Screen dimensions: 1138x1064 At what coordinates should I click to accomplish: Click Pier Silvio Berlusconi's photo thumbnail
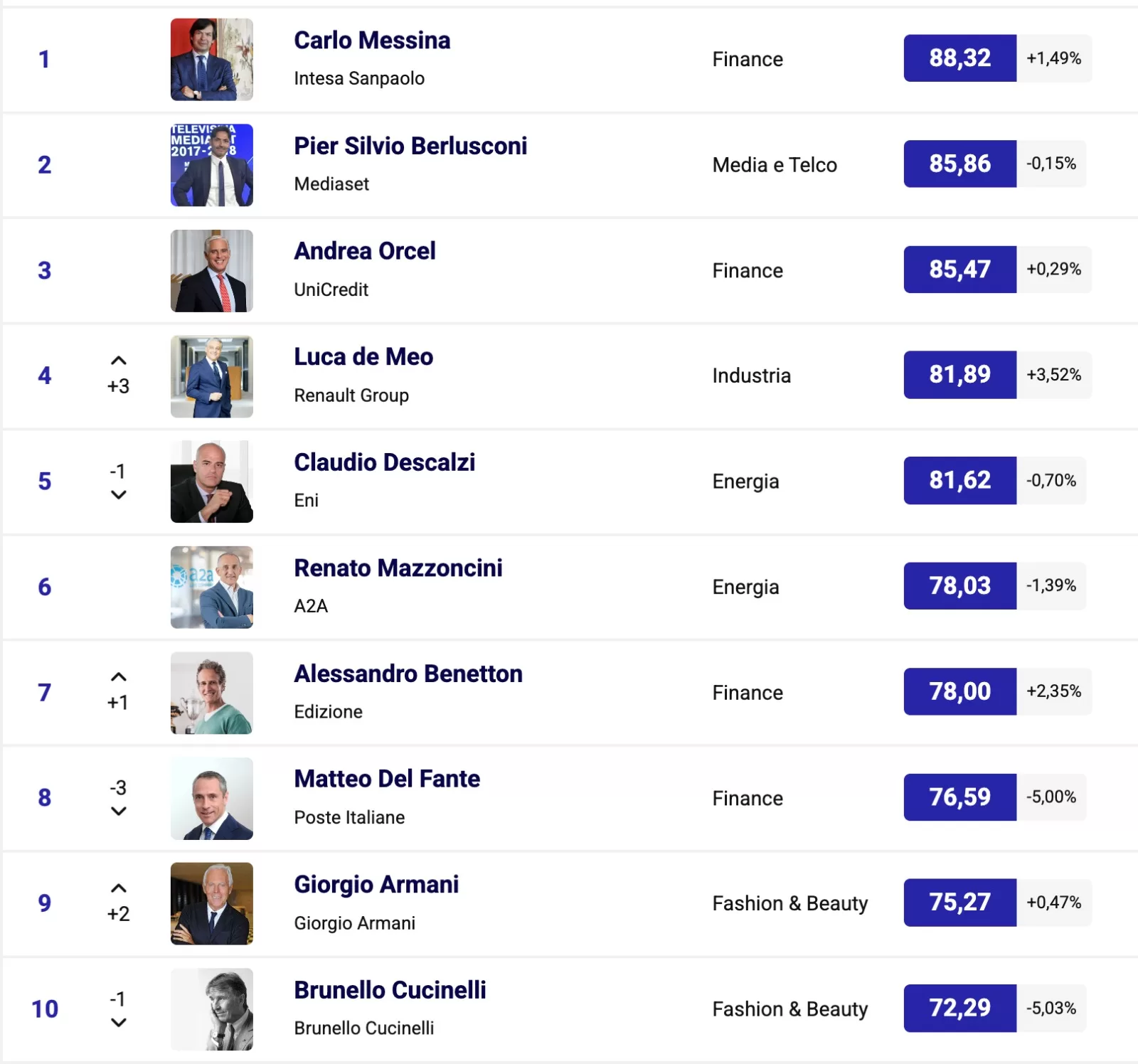(x=211, y=165)
